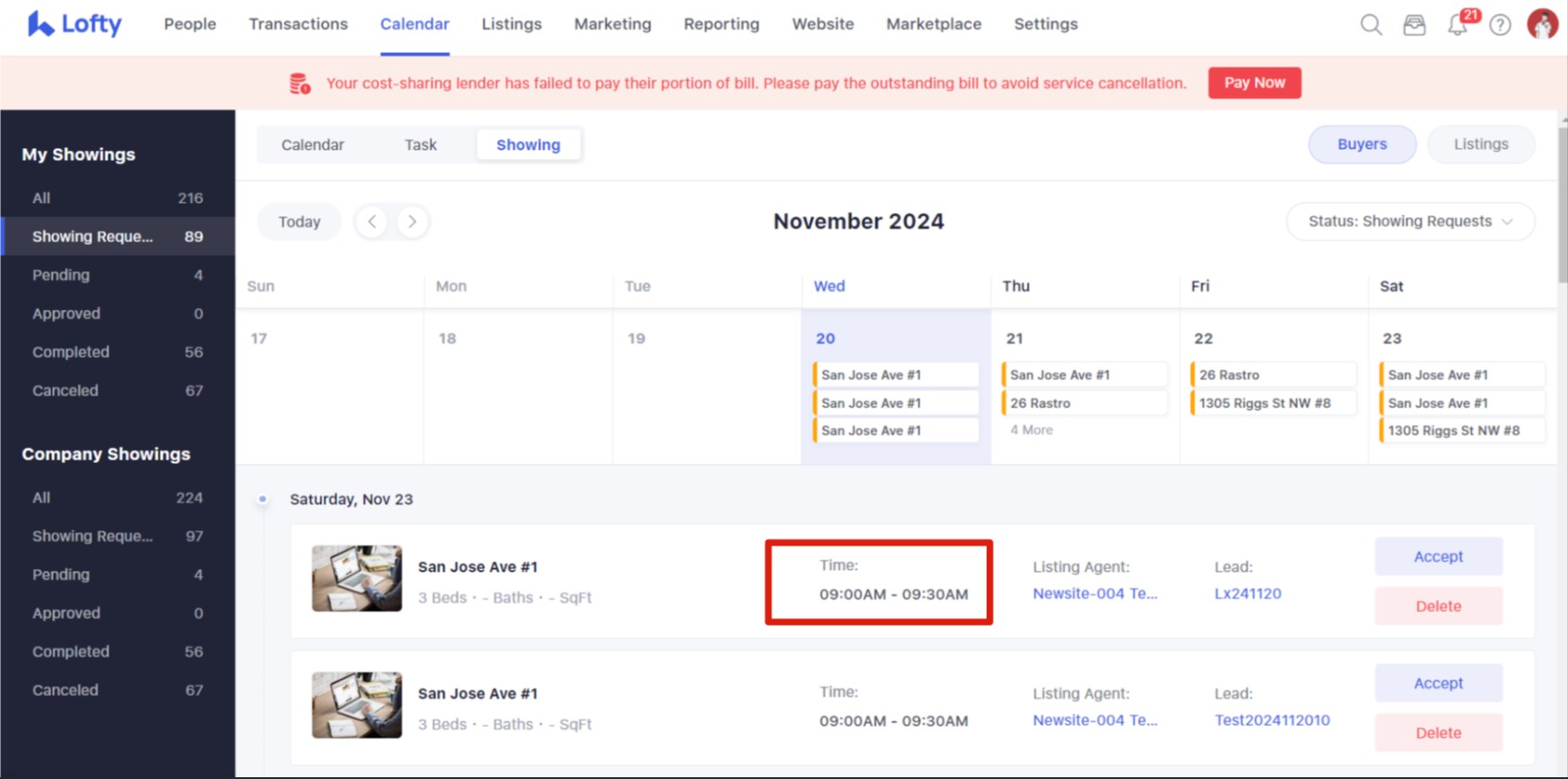Select My Showings Canceled filter

click(118, 390)
